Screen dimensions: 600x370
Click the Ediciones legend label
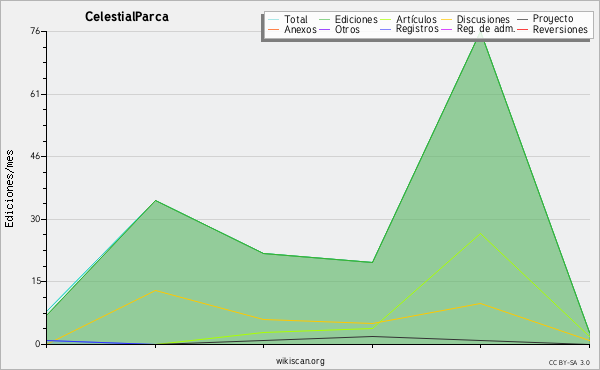point(356,19)
